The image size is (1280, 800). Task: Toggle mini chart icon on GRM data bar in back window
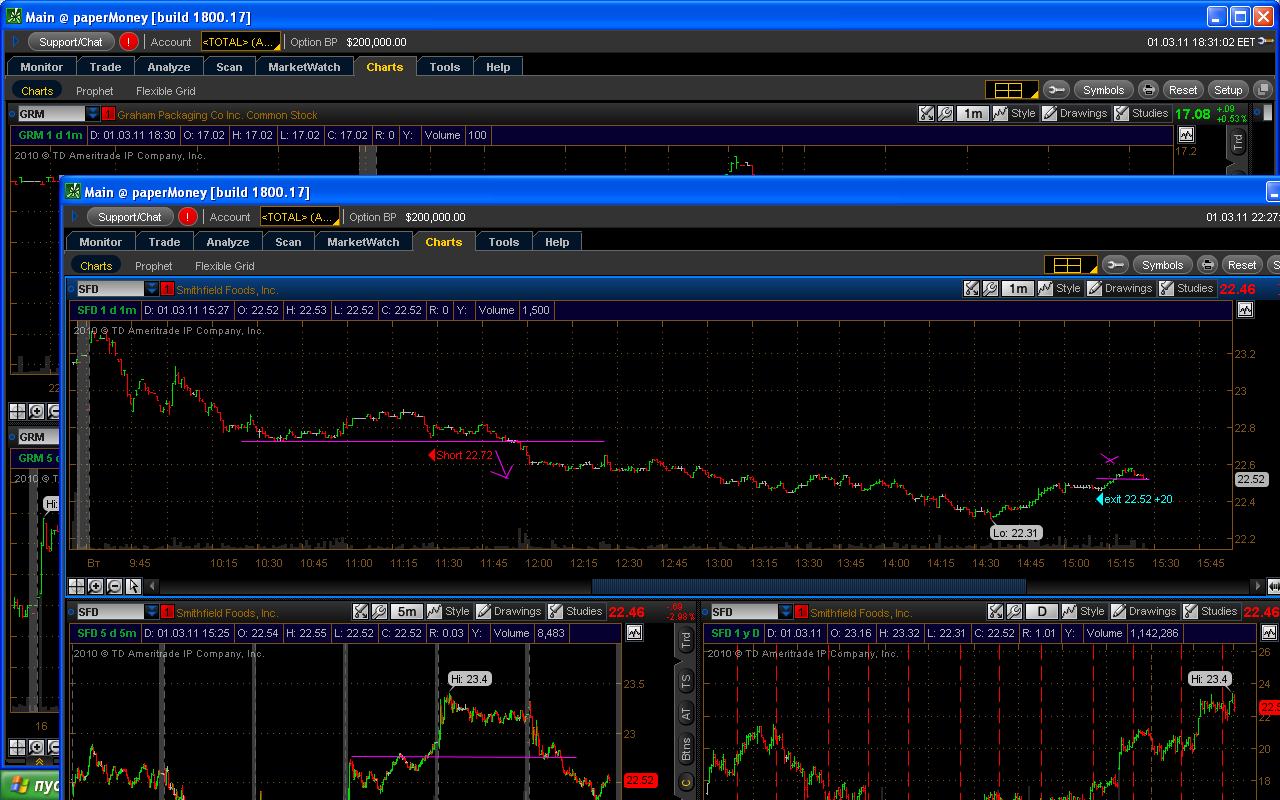point(1186,135)
